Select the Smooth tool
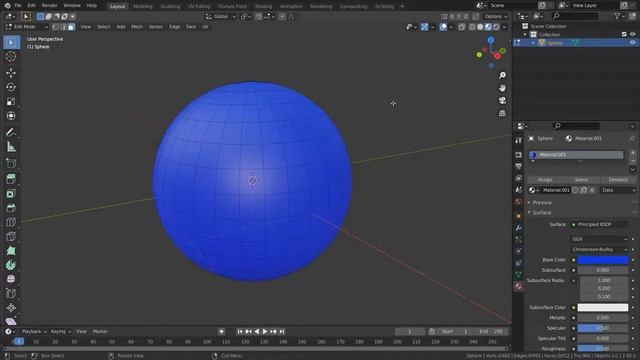The width and height of the screenshot is (640, 360). (x=11, y=279)
